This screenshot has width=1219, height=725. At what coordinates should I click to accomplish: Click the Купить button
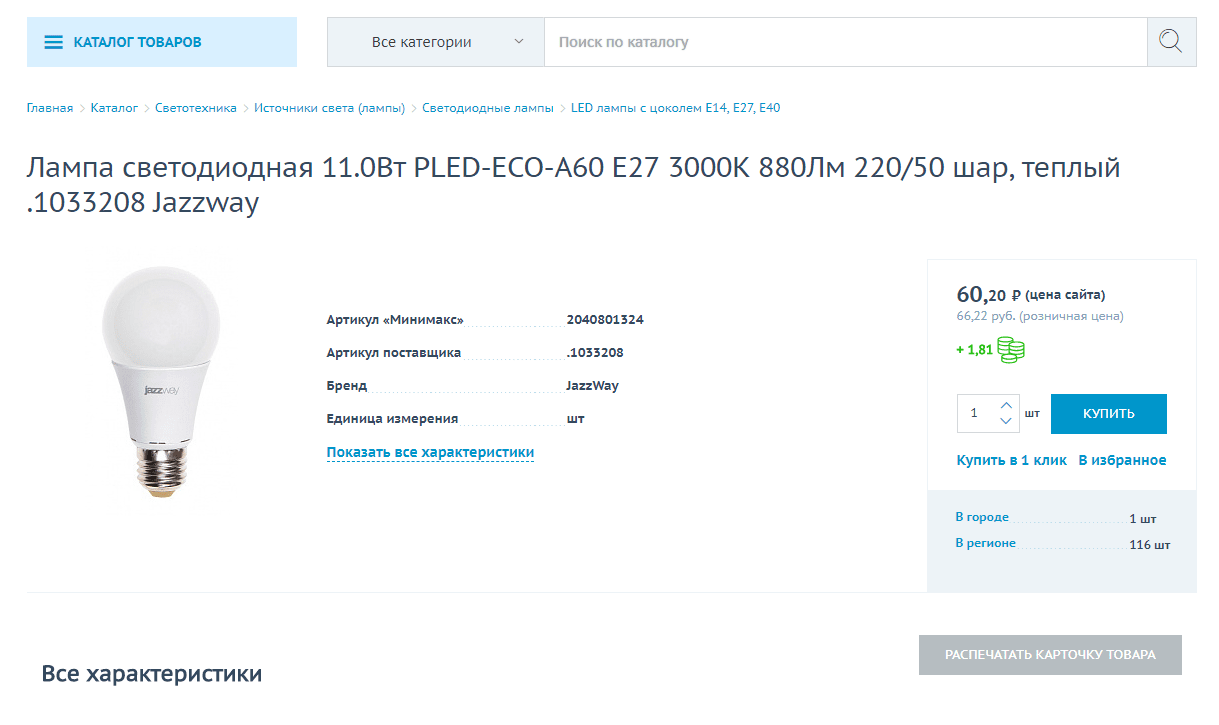click(1108, 414)
